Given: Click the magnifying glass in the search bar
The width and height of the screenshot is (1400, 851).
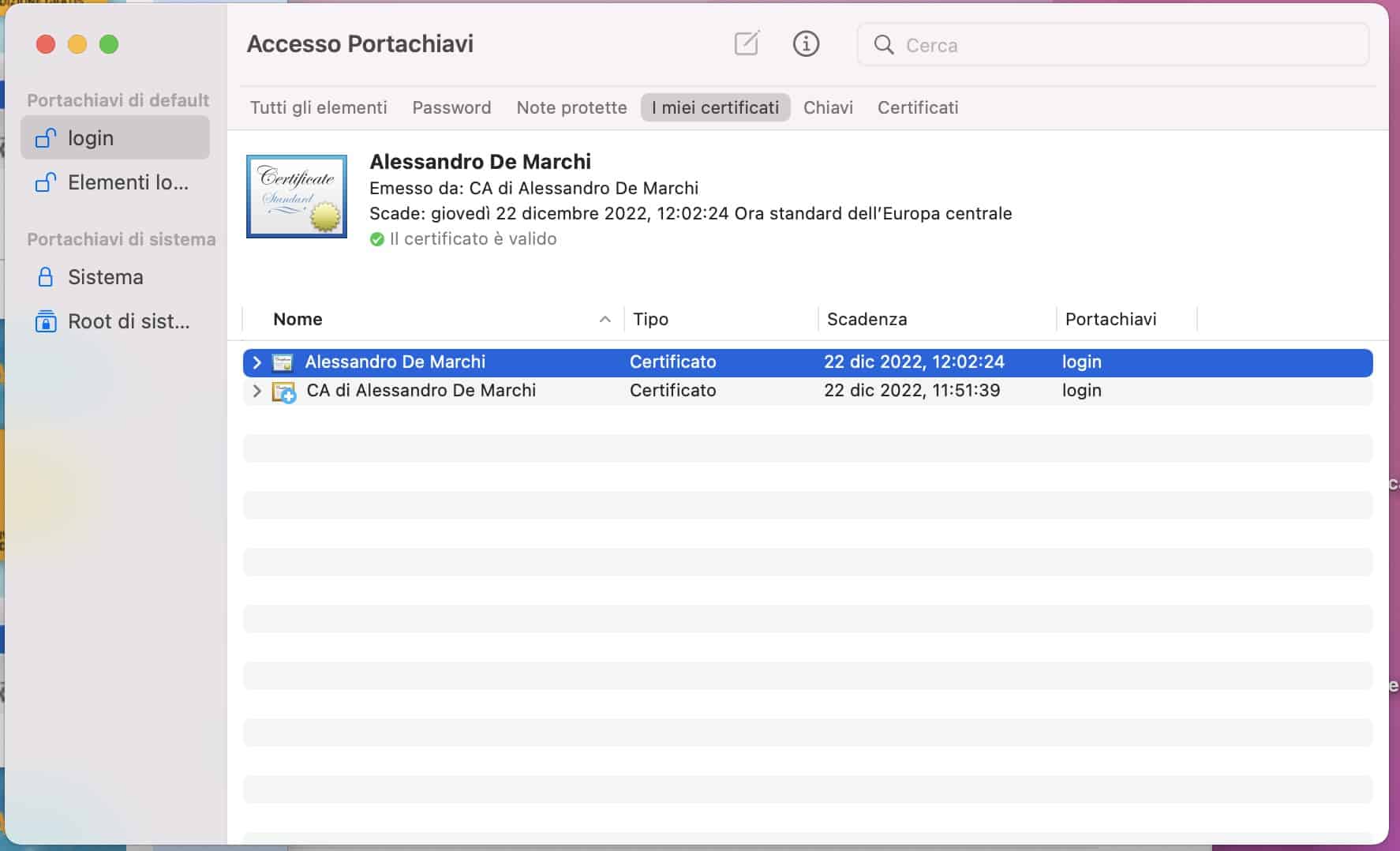Looking at the screenshot, I should click(x=884, y=45).
